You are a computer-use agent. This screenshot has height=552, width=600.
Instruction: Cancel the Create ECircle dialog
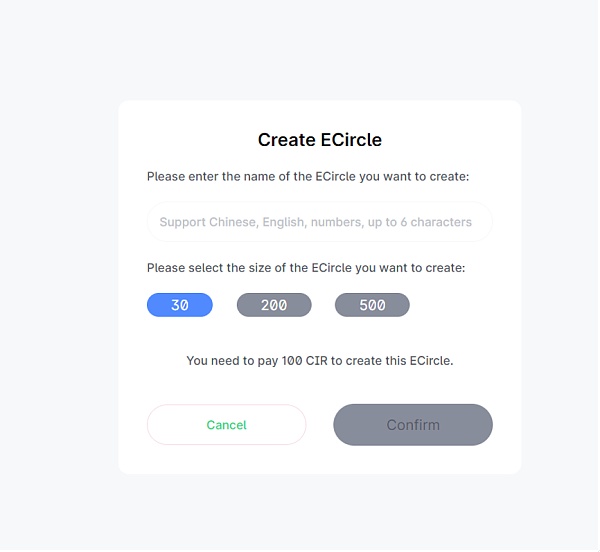click(227, 426)
